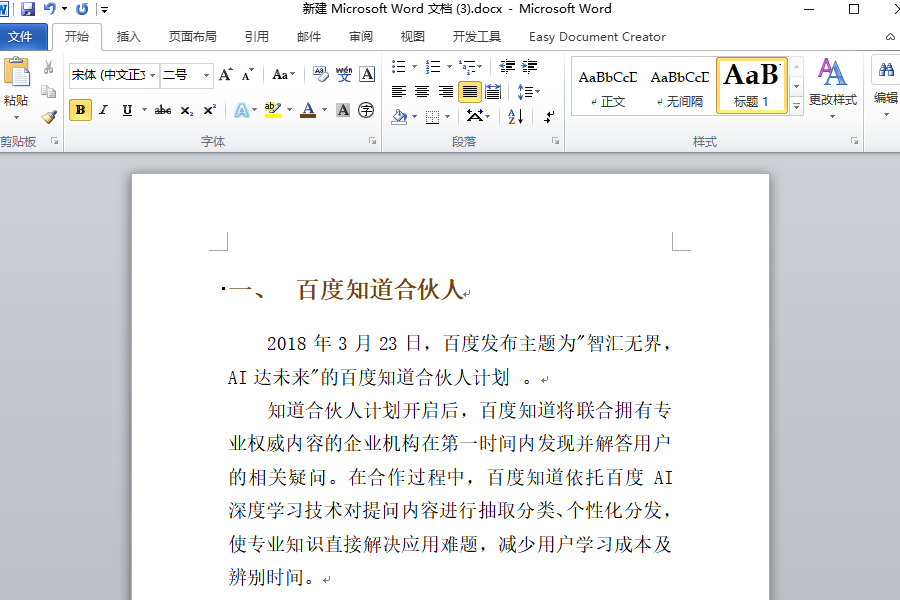Toggle Align Text Right

[x=445, y=92]
